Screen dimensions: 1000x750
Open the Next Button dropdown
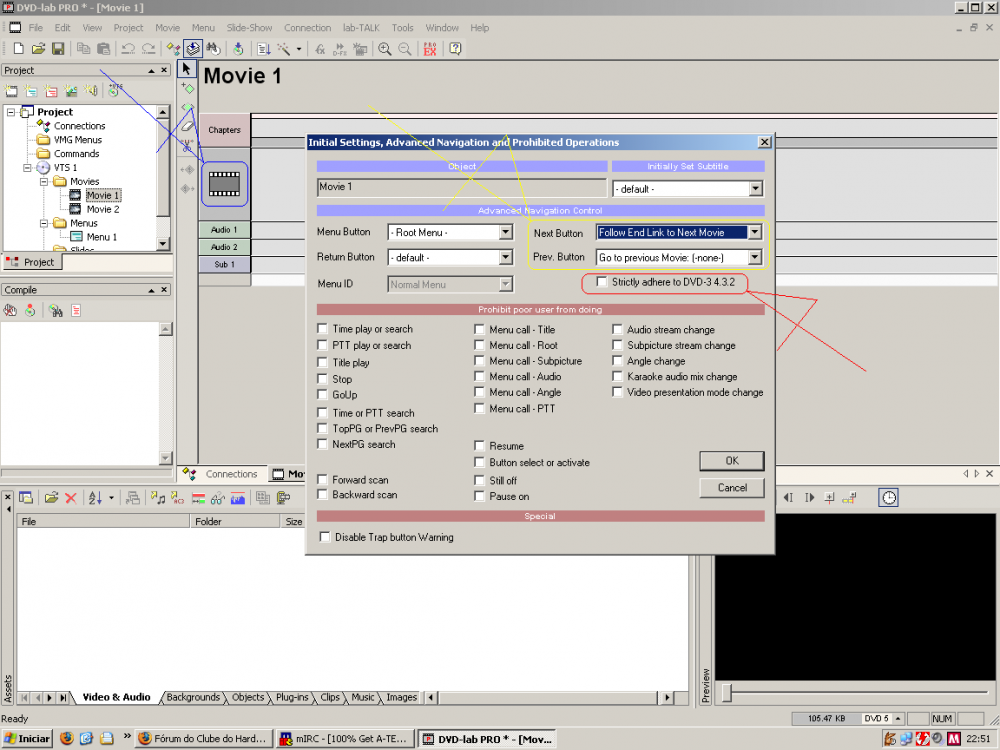point(755,233)
